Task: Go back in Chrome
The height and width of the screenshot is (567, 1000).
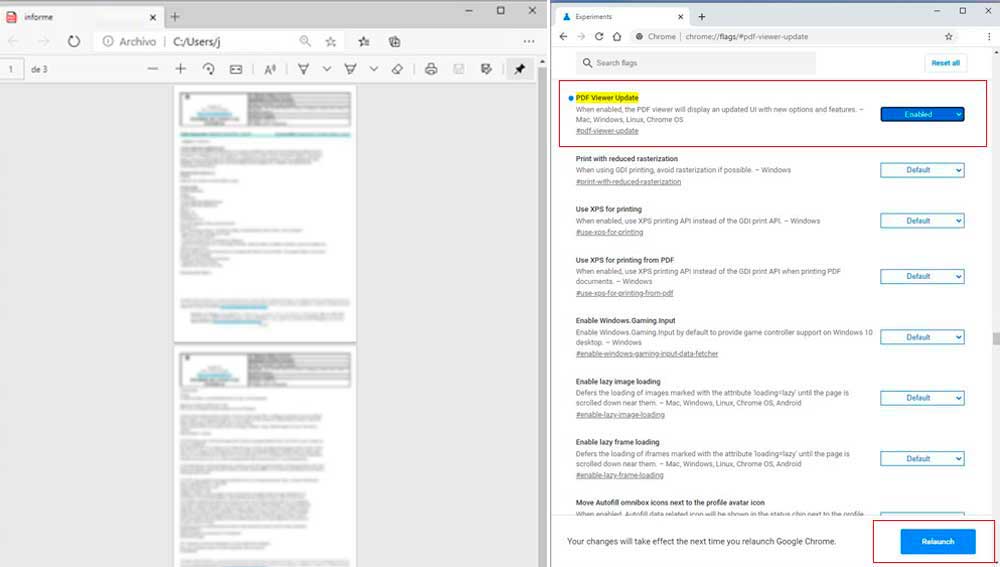Action: click(x=563, y=36)
